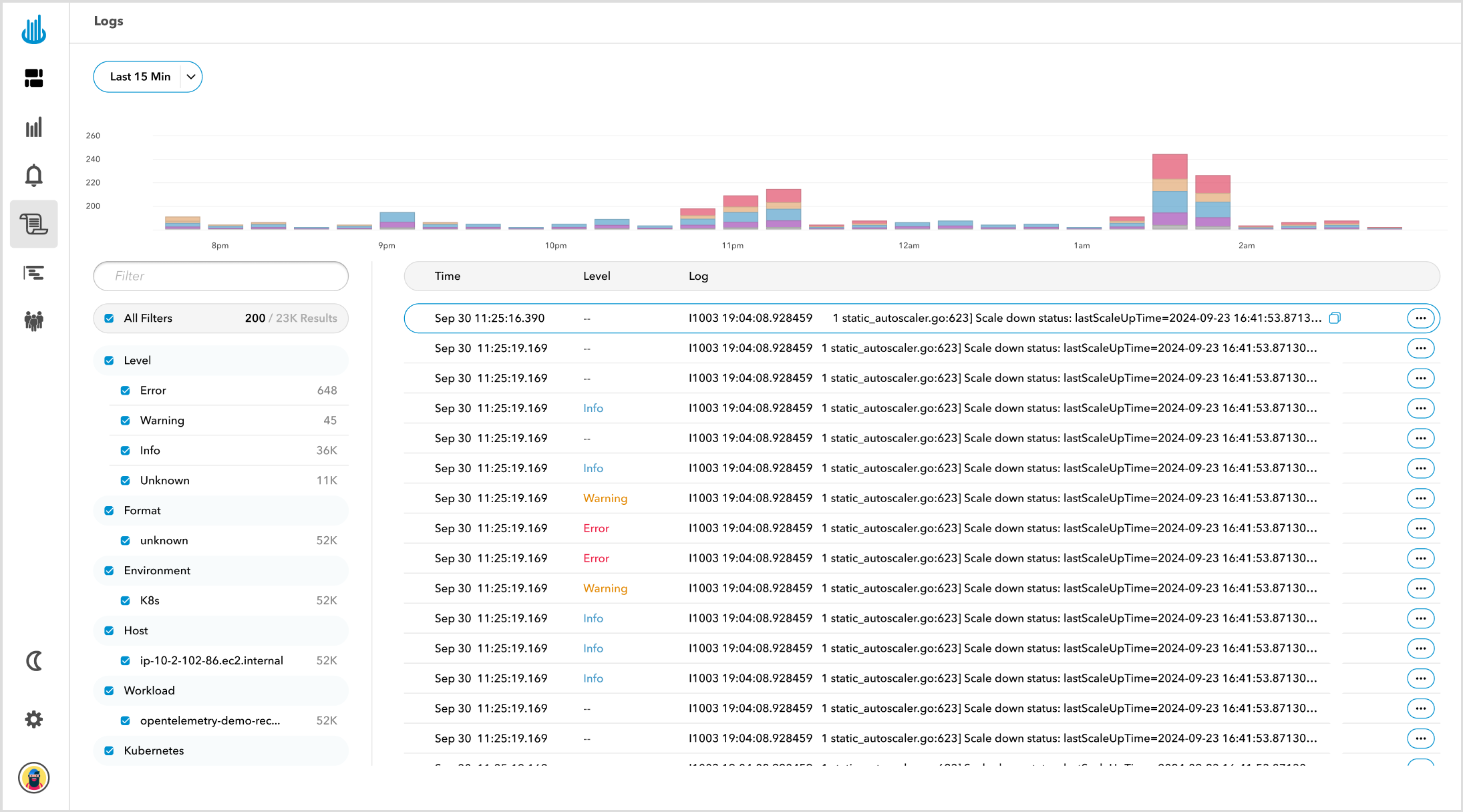This screenshot has height=812, width=1463.
Task: Uncheck the K8s environment checkbox
Action: pyautogui.click(x=126, y=601)
